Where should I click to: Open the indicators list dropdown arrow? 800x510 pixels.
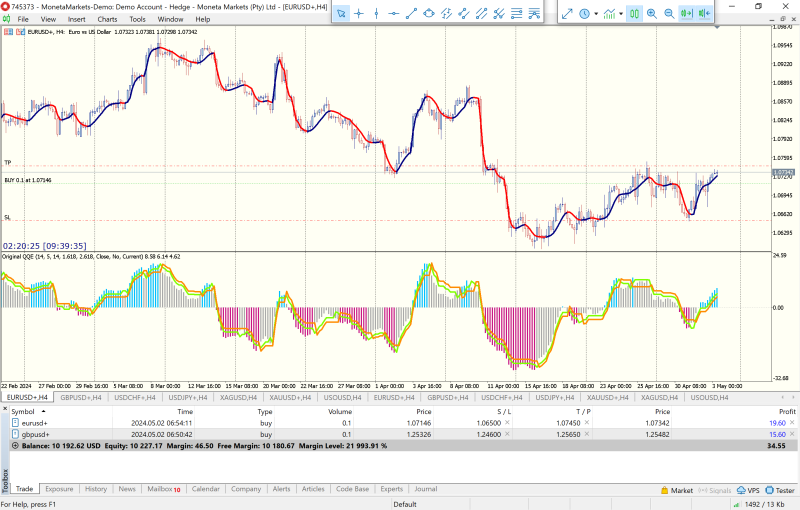622,13
